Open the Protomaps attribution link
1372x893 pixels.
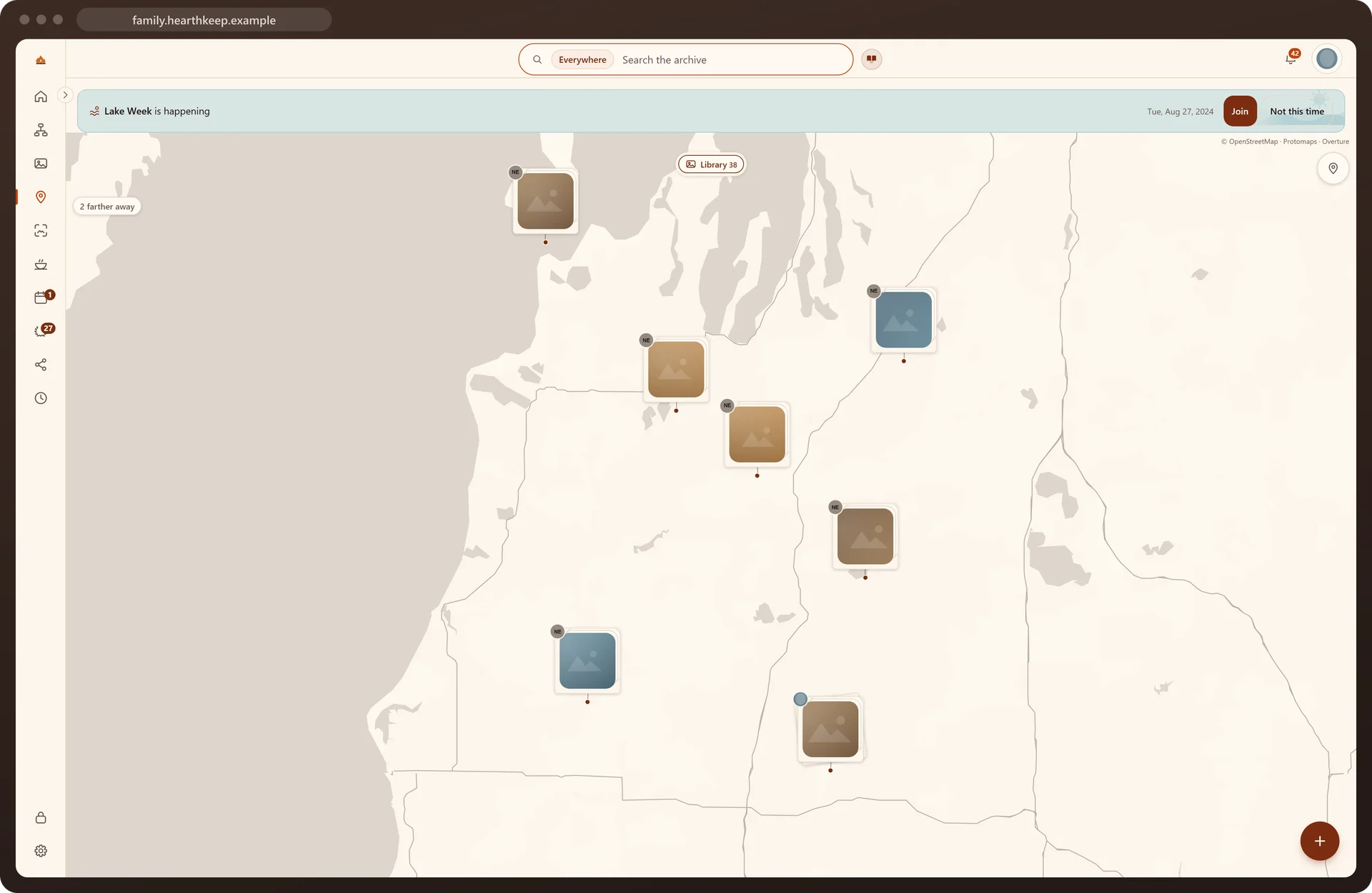coord(1300,142)
